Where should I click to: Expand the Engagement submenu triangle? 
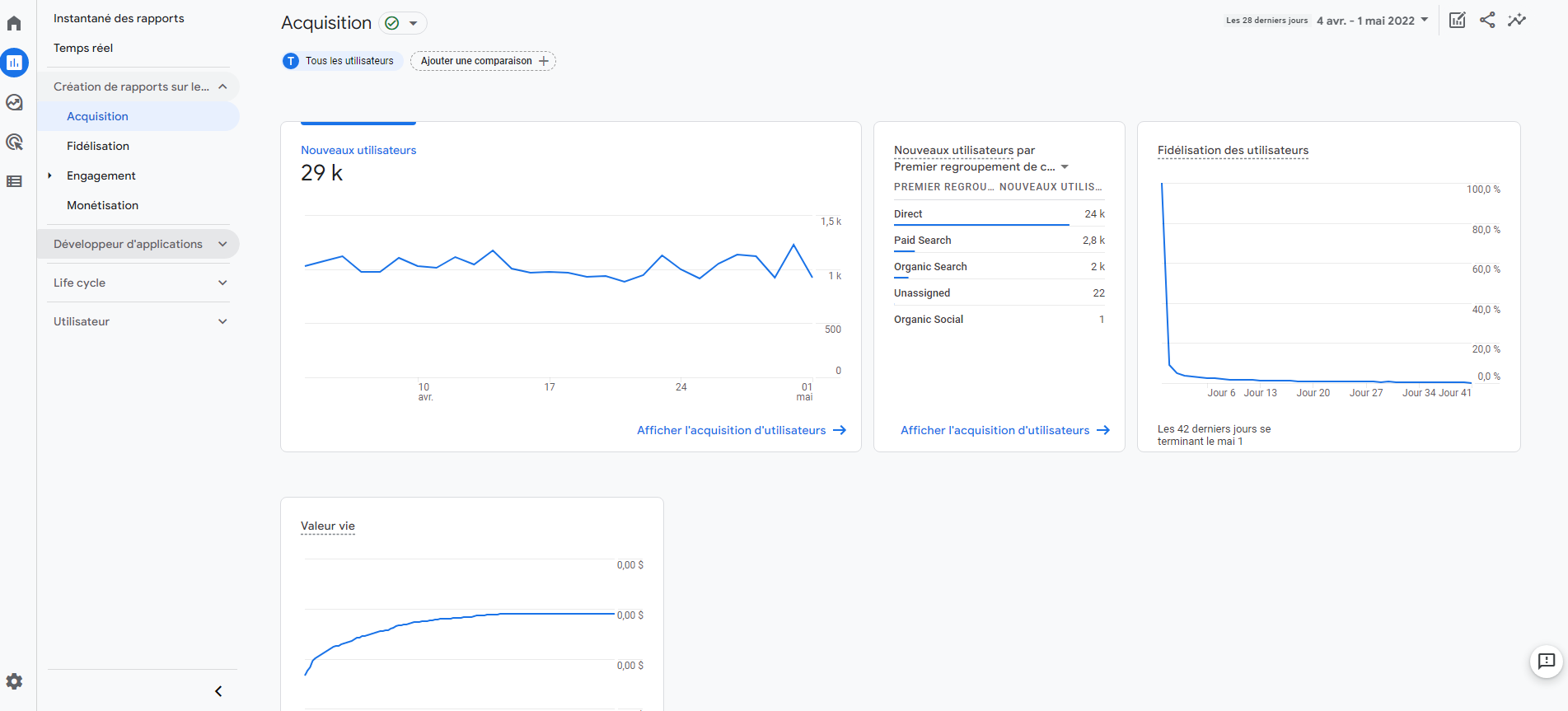pyautogui.click(x=49, y=175)
